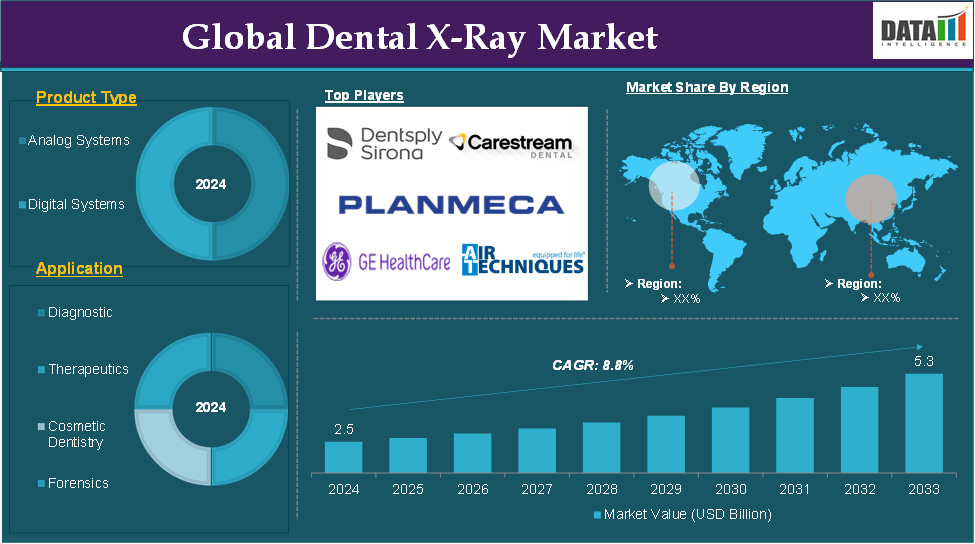975x544 pixels.
Task: Click the CAGR: 8.8% label
Action: pyautogui.click(x=593, y=366)
